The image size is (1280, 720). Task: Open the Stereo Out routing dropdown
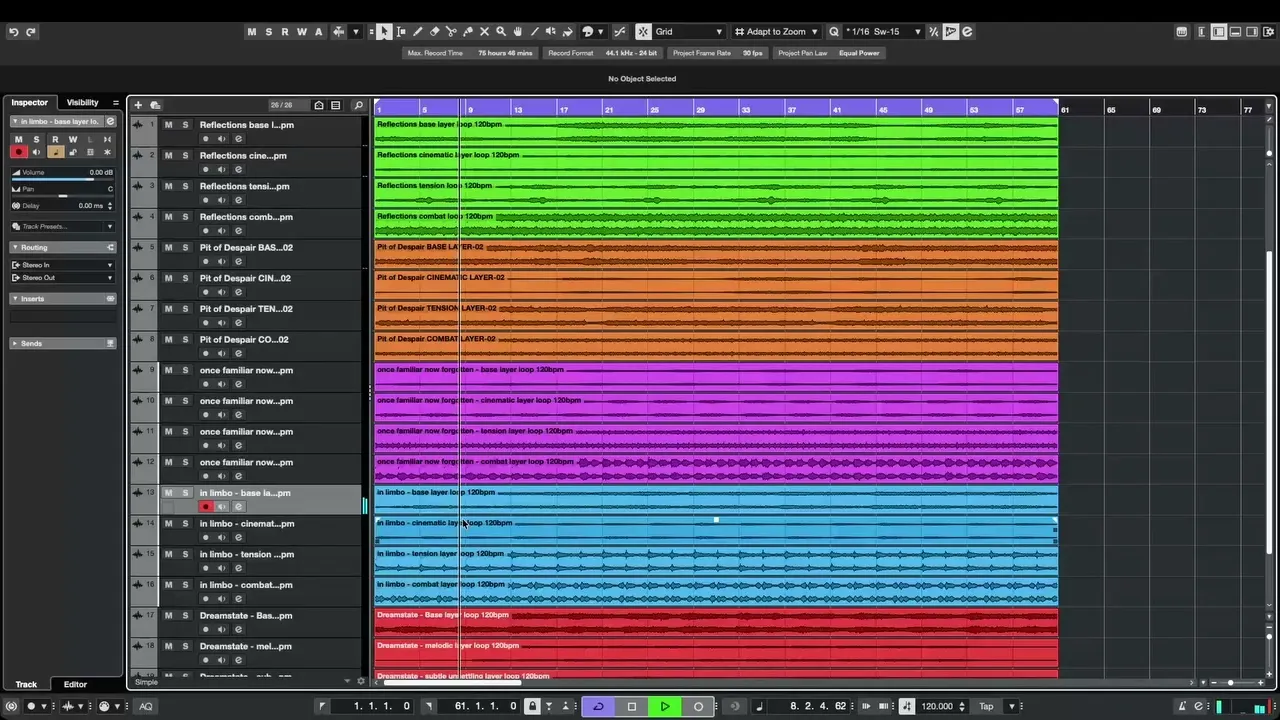pyautogui.click(x=63, y=278)
